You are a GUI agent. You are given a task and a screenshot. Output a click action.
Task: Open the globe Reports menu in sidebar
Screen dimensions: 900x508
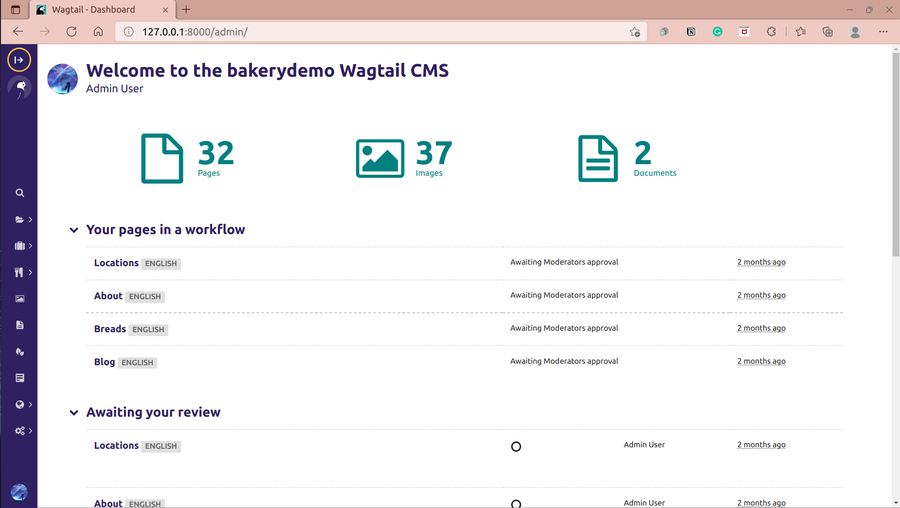pos(20,404)
